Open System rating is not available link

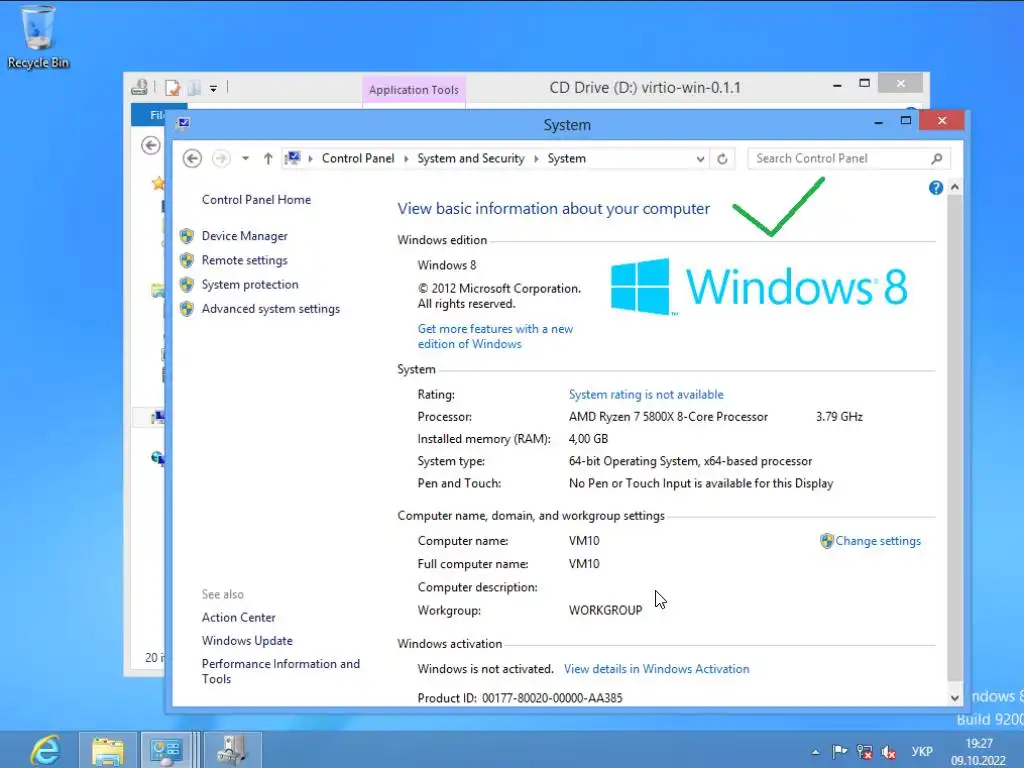(646, 394)
